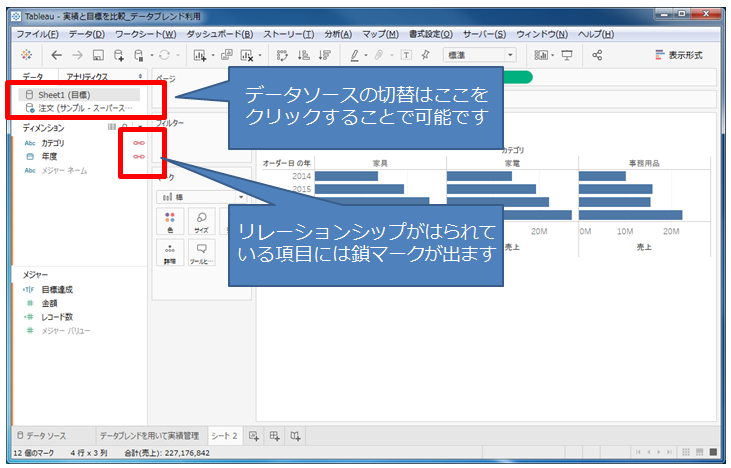Expand the data pane アナリティクス tab chevron
Screen dimensions: 731x468
(x=140, y=76)
